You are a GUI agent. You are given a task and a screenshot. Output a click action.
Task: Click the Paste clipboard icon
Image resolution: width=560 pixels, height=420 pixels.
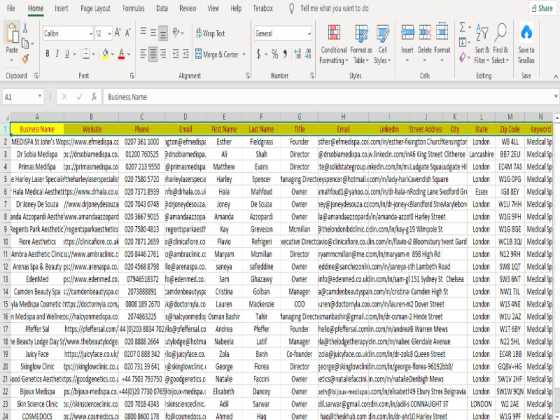click(12, 34)
